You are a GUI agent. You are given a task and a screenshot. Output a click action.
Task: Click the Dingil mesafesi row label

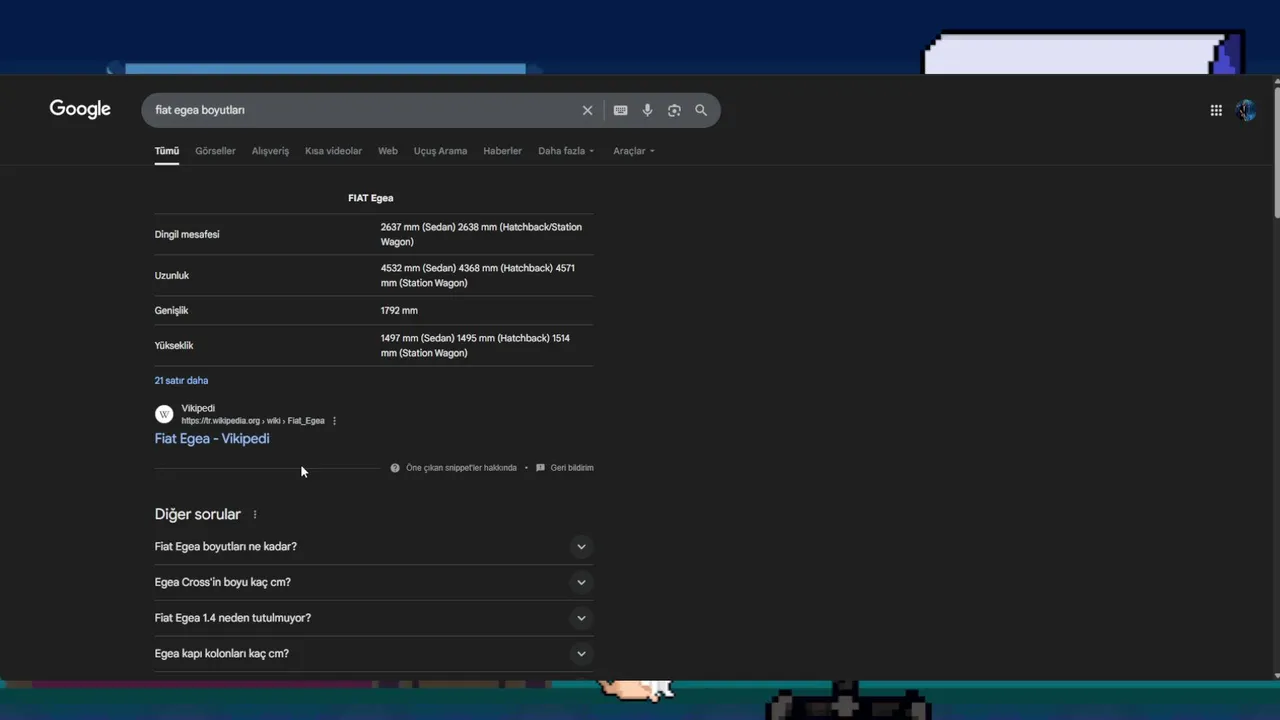pyautogui.click(x=187, y=234)
